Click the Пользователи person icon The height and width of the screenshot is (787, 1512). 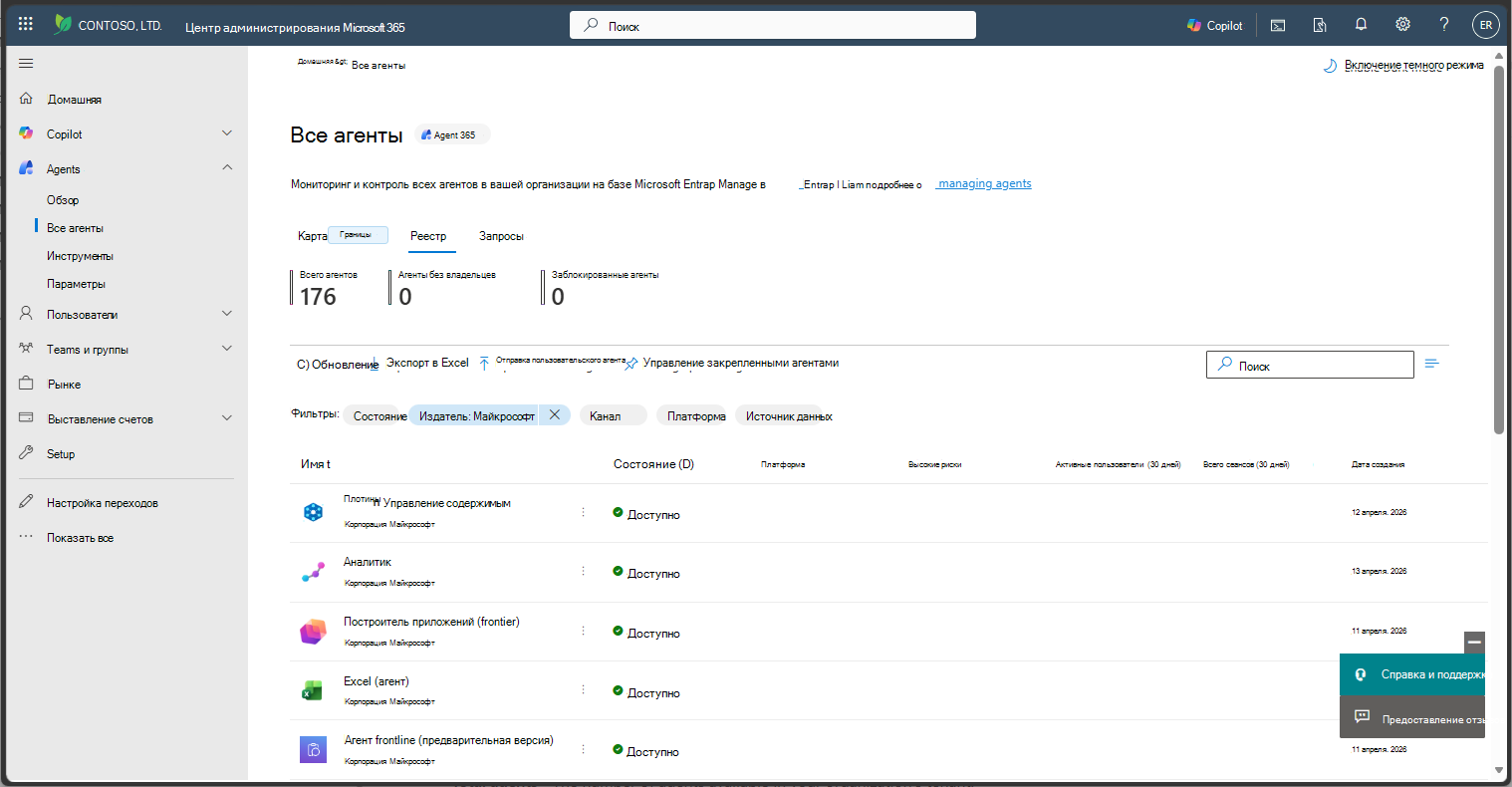[26, 314]
